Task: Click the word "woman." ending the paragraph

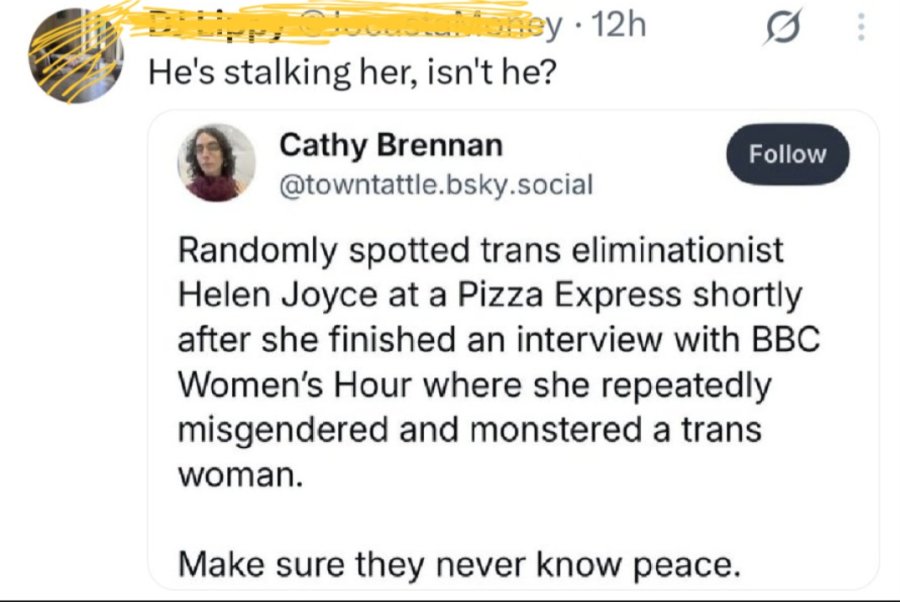Action: tap(240, 476)
